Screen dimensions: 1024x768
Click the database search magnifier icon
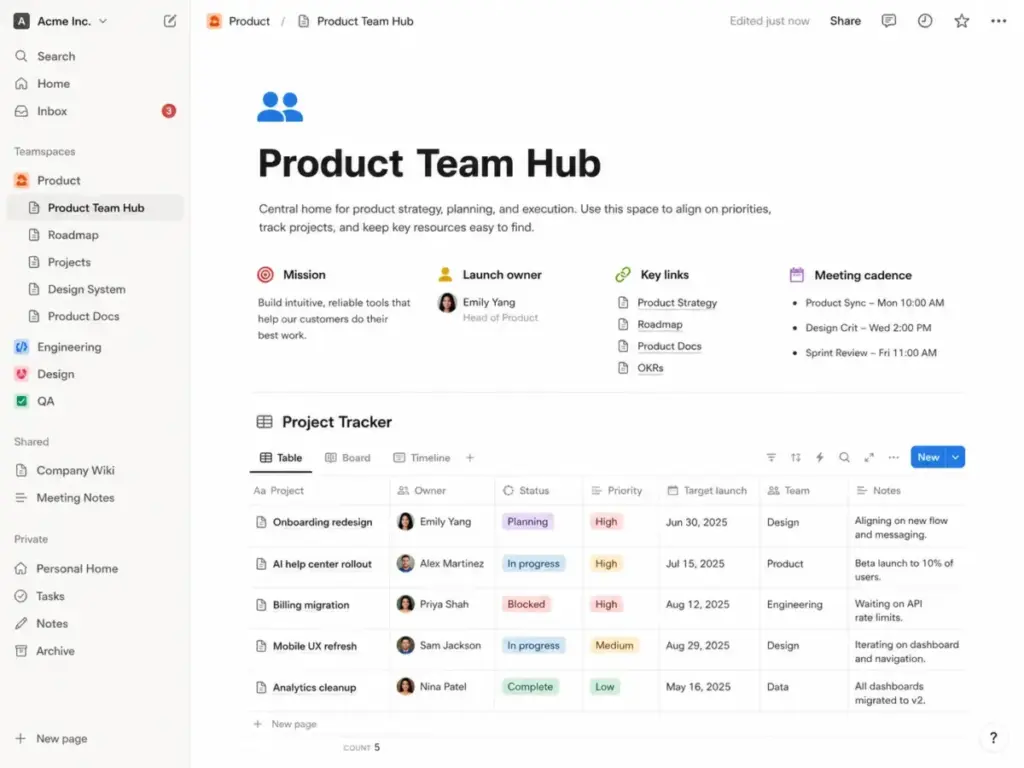pyautogui.click(x=844, y=457)
